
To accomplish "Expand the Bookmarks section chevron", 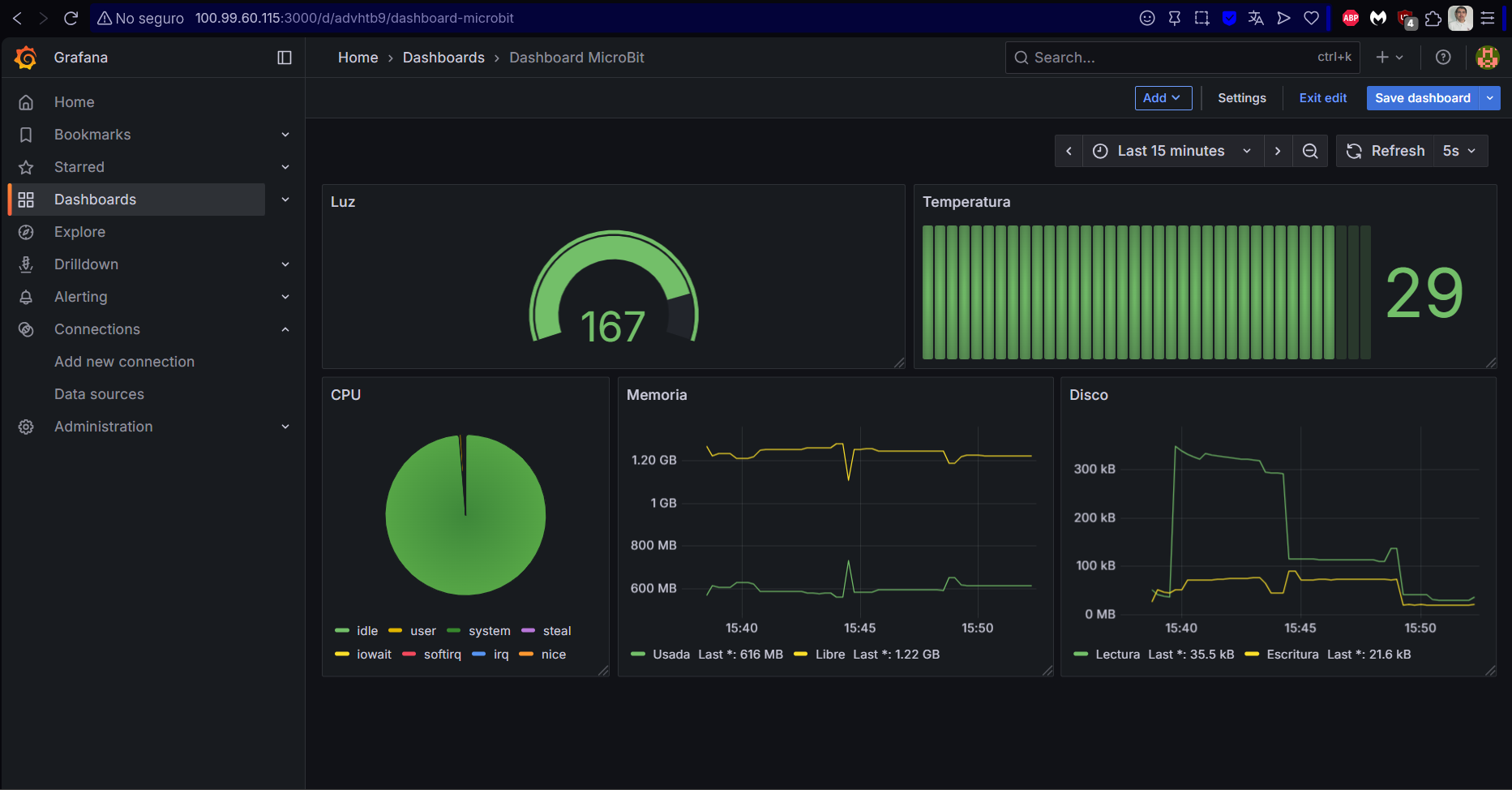I will pyautogui.click(x=285, y=135).
